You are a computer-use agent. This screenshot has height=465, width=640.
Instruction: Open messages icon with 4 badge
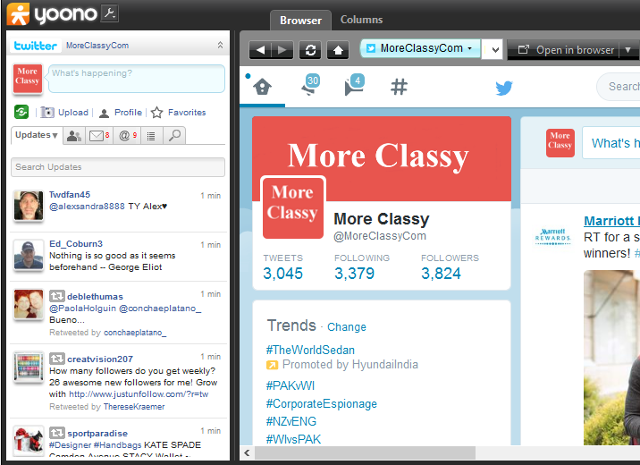coord(354,85)
